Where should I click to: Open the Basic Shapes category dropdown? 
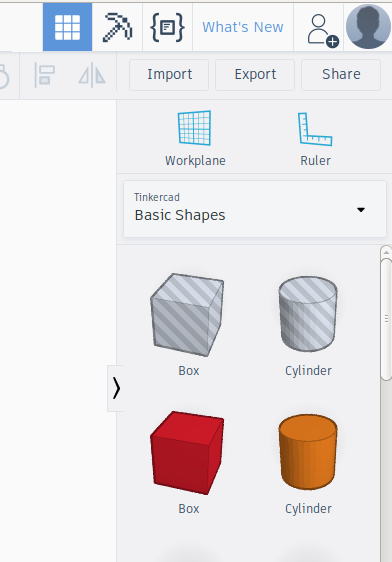pos(255,209)
